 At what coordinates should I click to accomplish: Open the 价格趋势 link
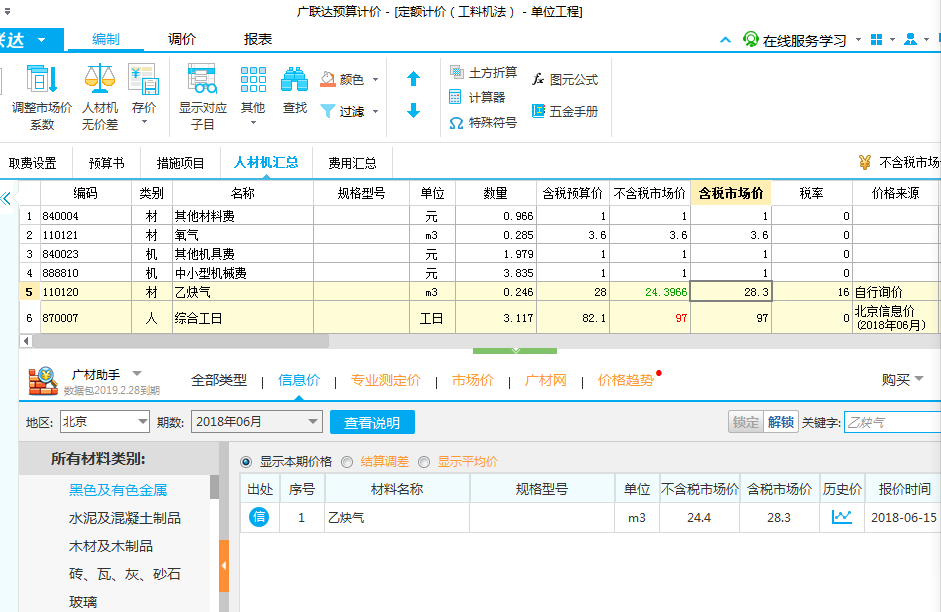pos(625,380)
